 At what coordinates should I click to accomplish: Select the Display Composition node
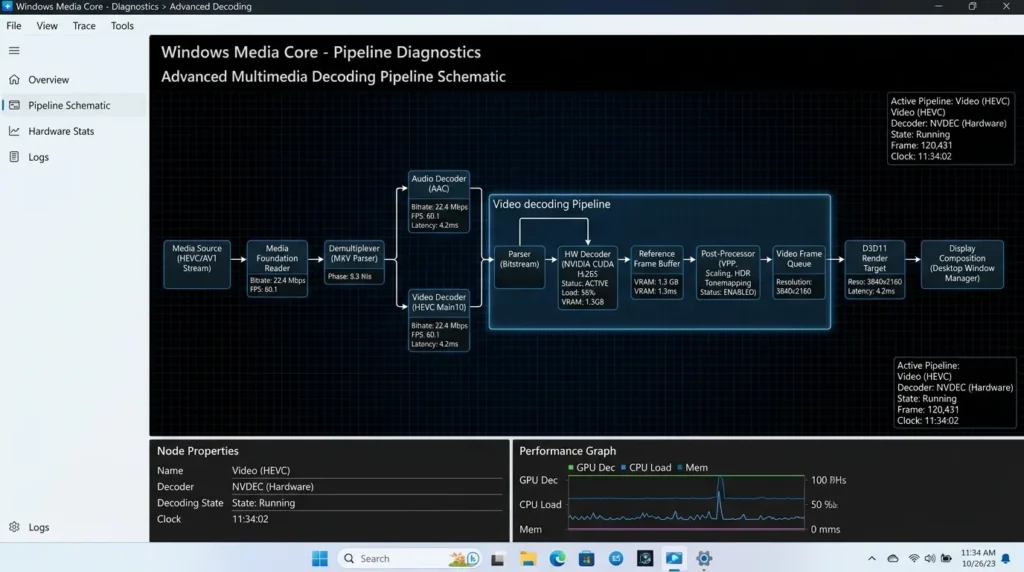point(962,264)
